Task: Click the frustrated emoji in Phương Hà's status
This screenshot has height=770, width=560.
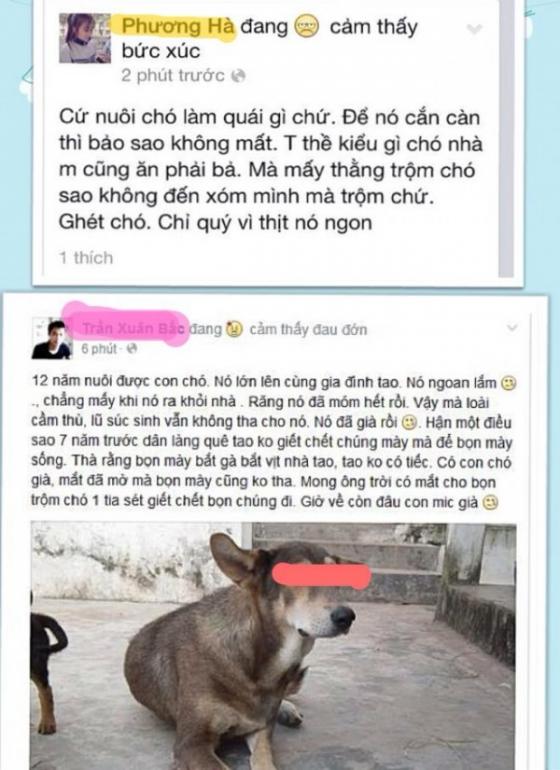Action: click(307, 26)
